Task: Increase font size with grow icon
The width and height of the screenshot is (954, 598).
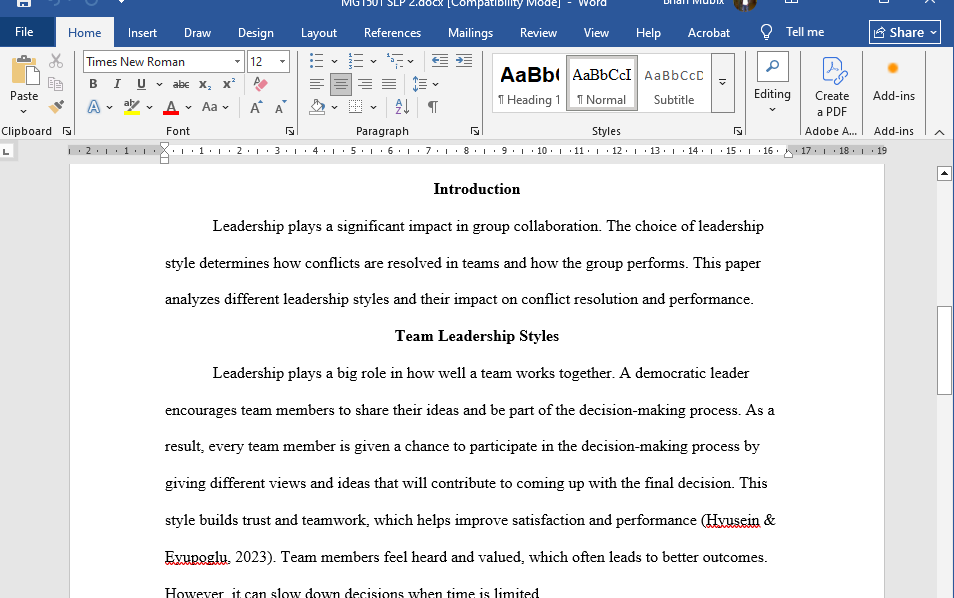Action: 256,107
